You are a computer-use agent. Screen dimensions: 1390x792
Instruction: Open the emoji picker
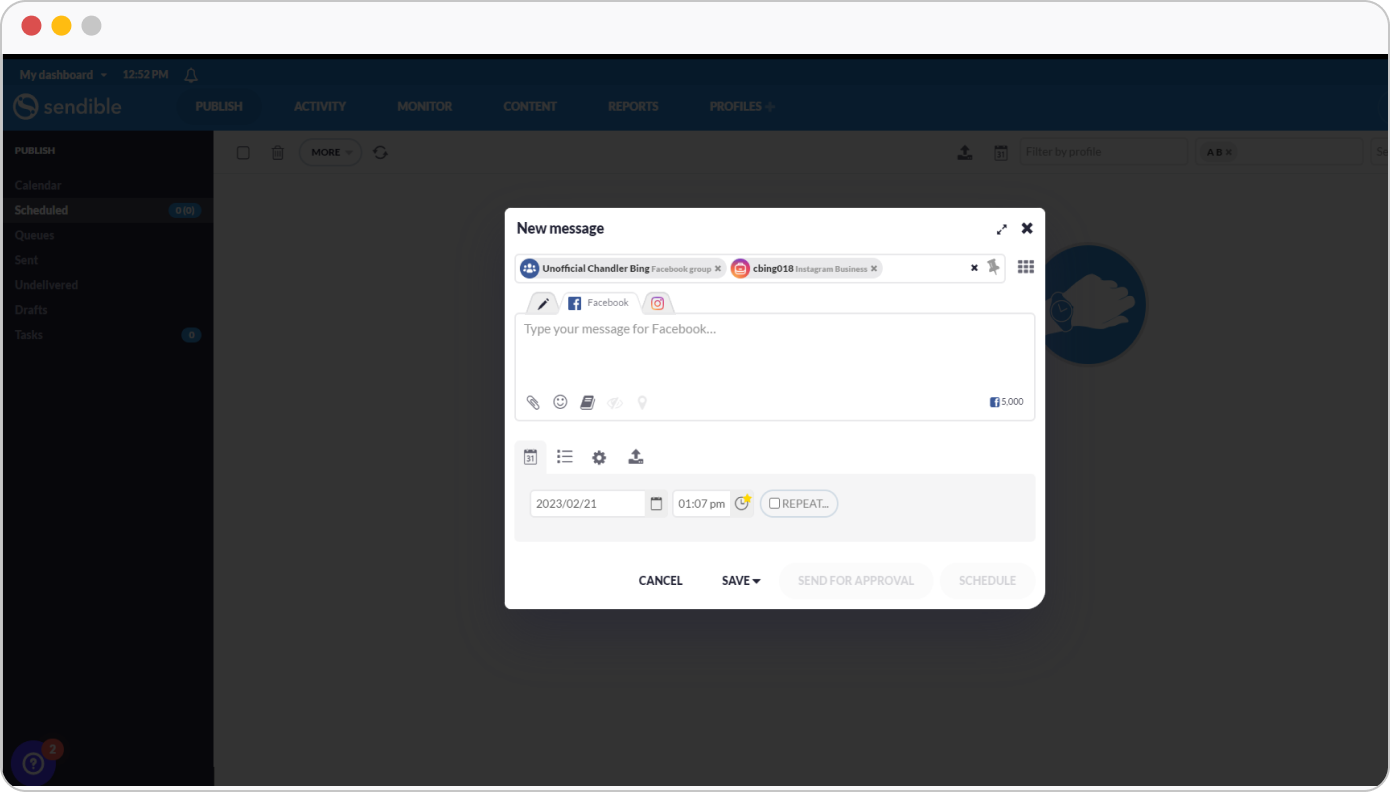(x=560, y=402)
